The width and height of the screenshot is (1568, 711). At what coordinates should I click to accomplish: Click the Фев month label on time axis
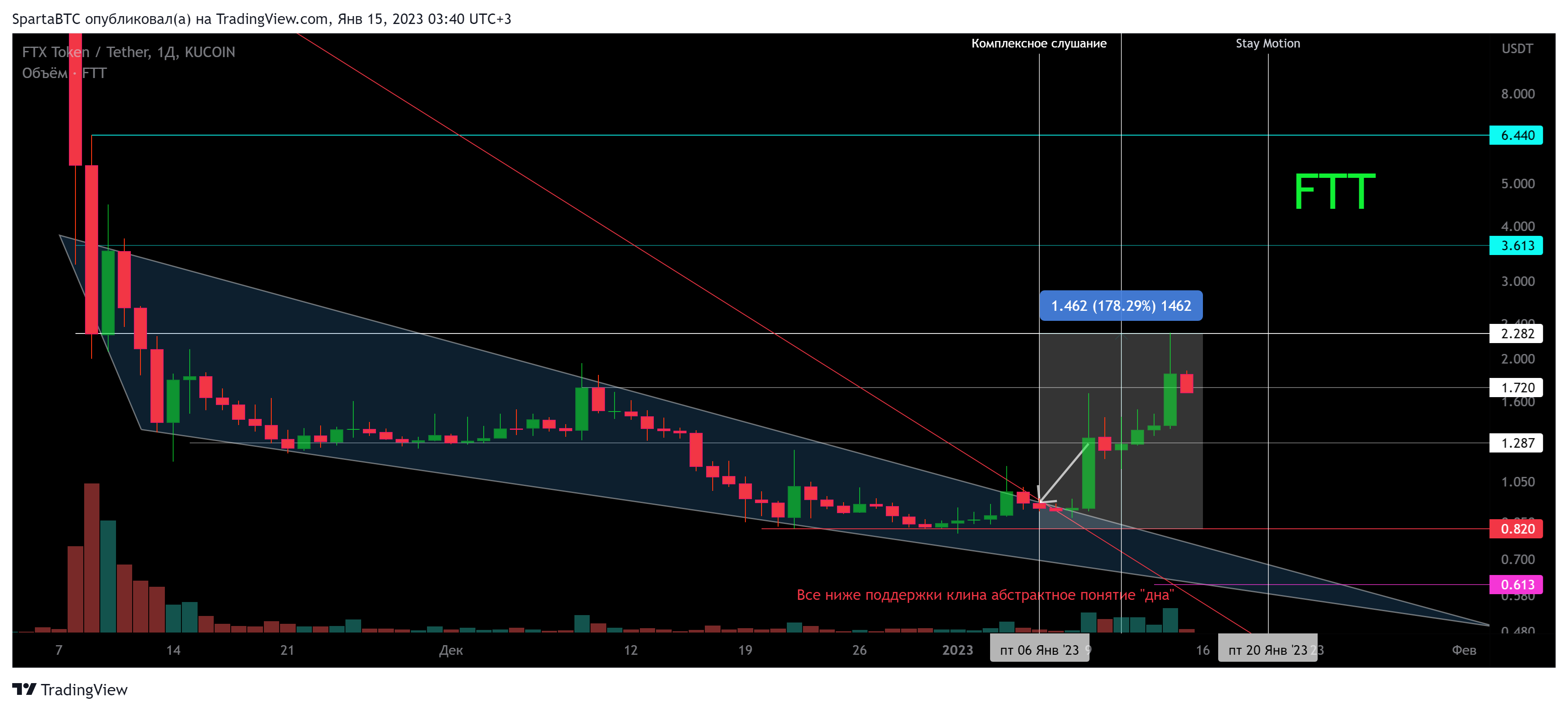pos(1464,650)
